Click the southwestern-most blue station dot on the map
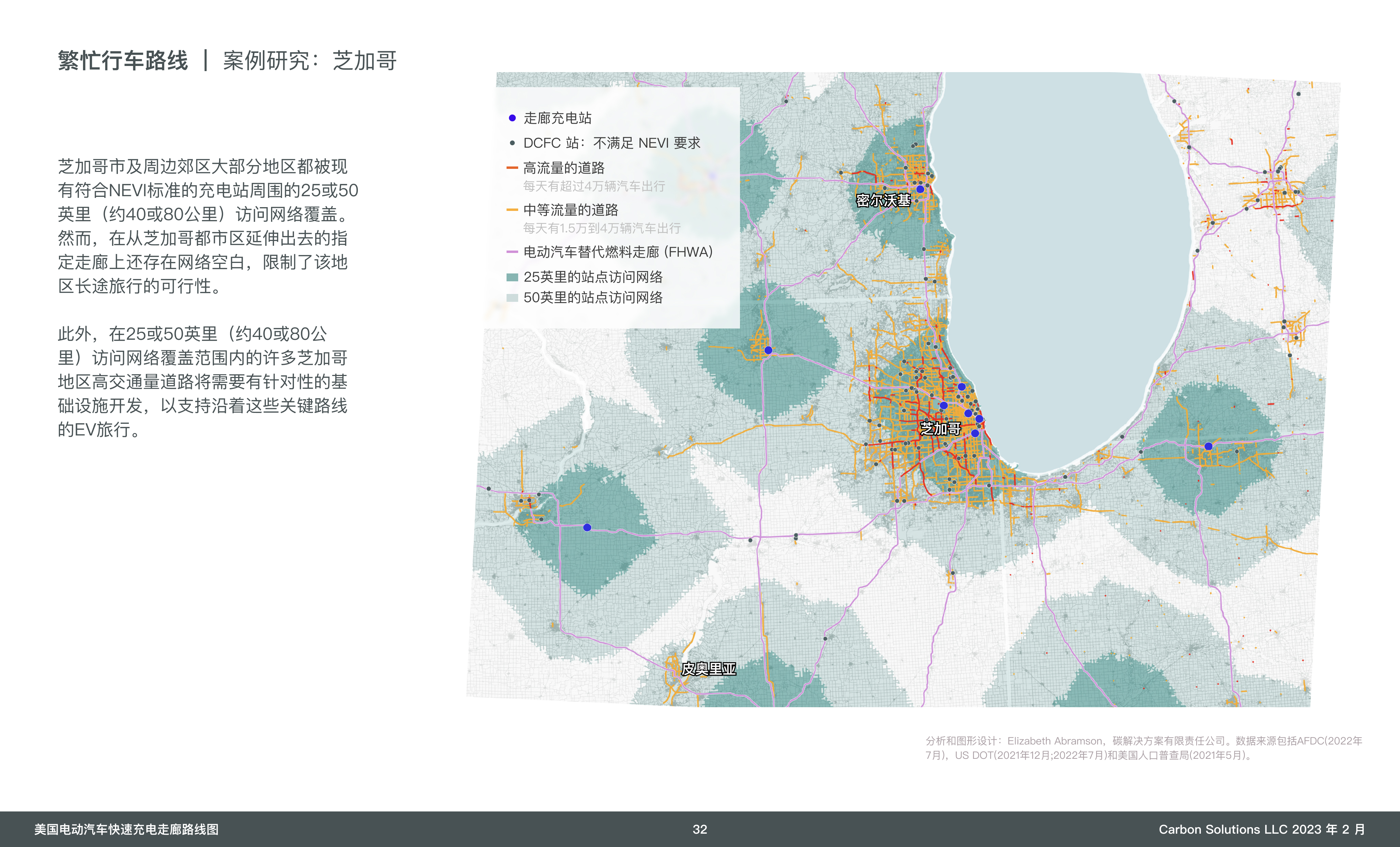 point(587,528)
